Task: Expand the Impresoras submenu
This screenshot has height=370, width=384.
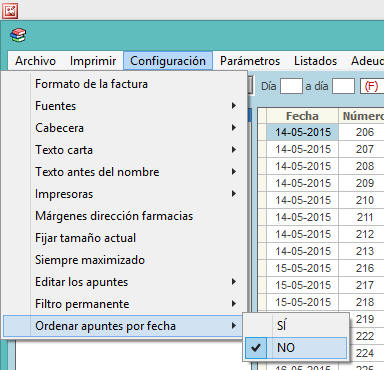Action: pos(125,194)
